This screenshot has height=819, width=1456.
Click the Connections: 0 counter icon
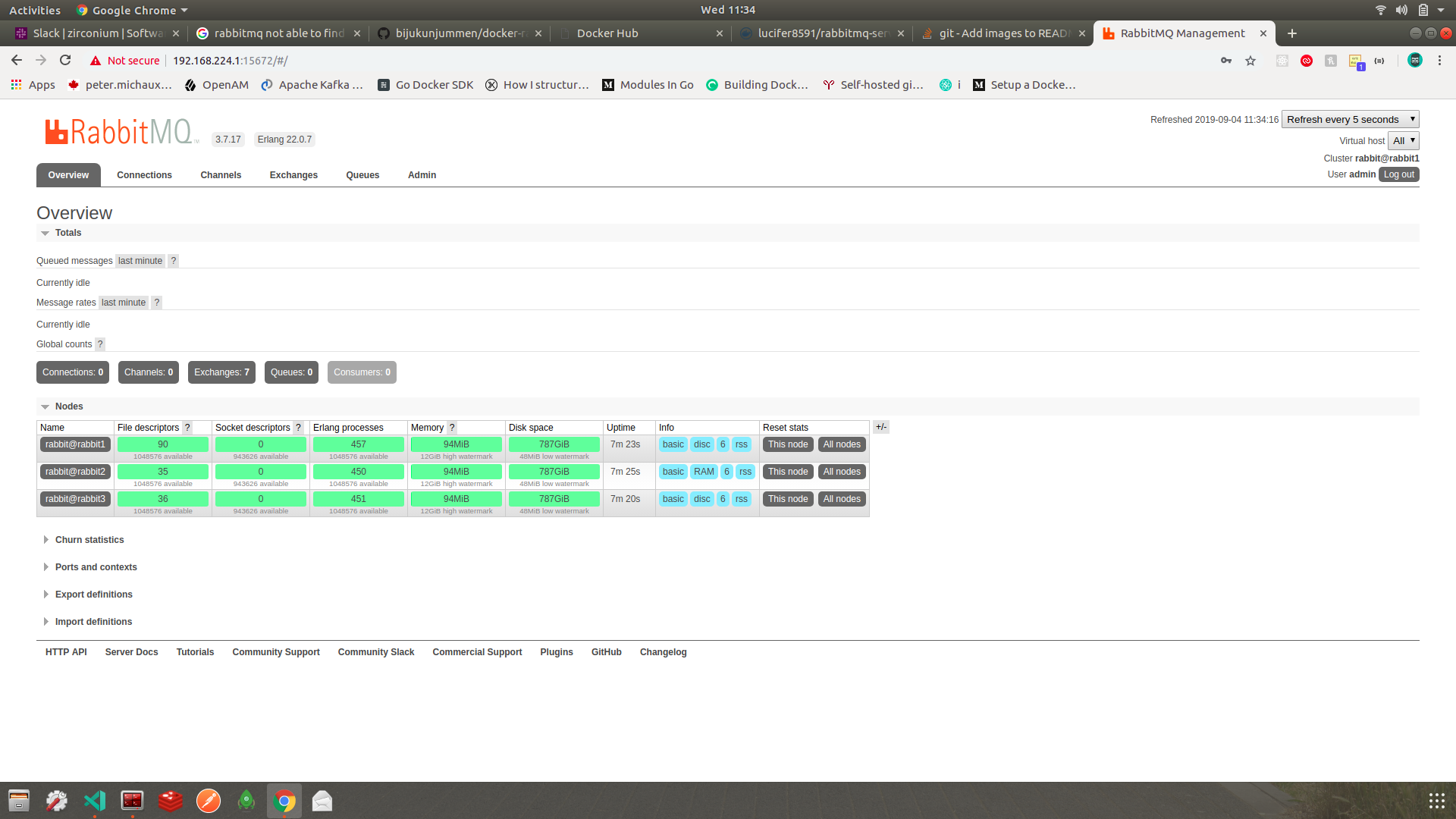pyautogui.click(x=73, y=372)
